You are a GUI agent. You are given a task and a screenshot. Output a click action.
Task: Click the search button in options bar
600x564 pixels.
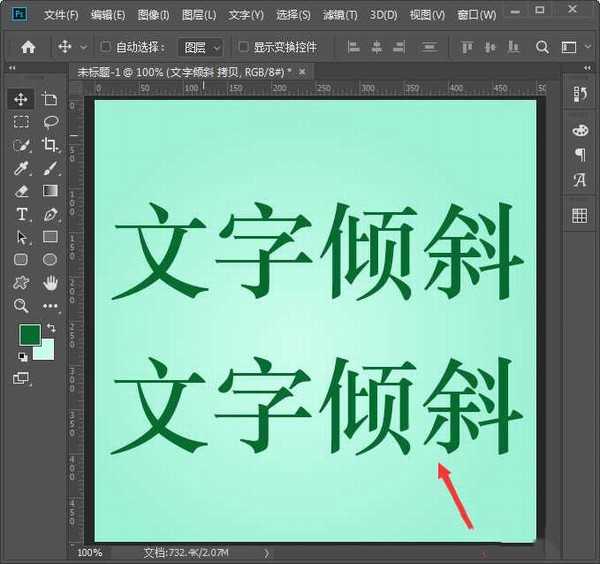[542, 47]
